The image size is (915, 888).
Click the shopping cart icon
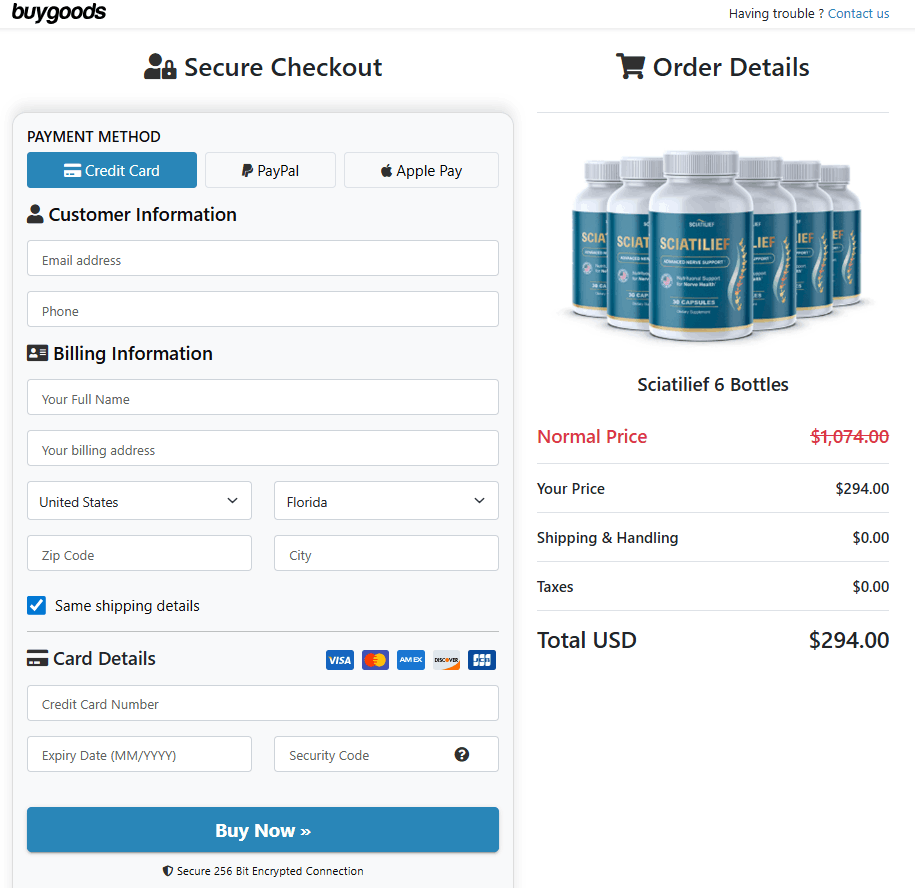click(x=630, y=67)
